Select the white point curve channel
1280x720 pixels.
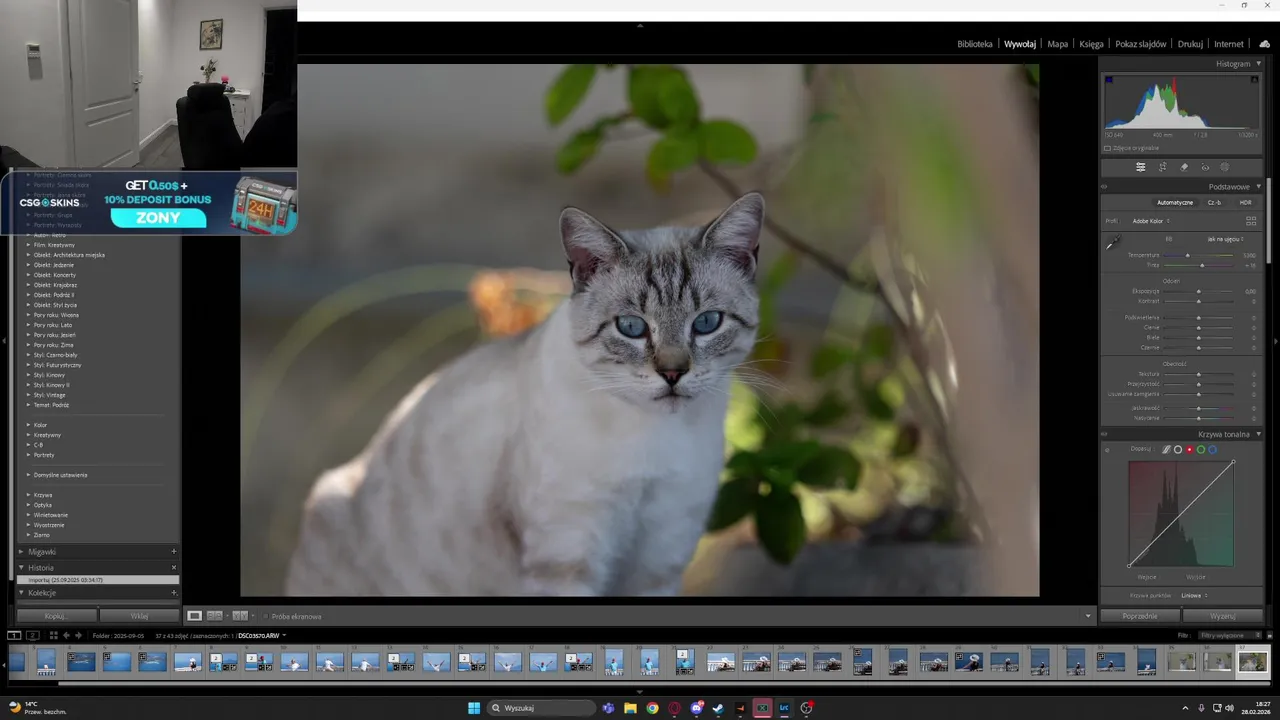(1178, 450)
